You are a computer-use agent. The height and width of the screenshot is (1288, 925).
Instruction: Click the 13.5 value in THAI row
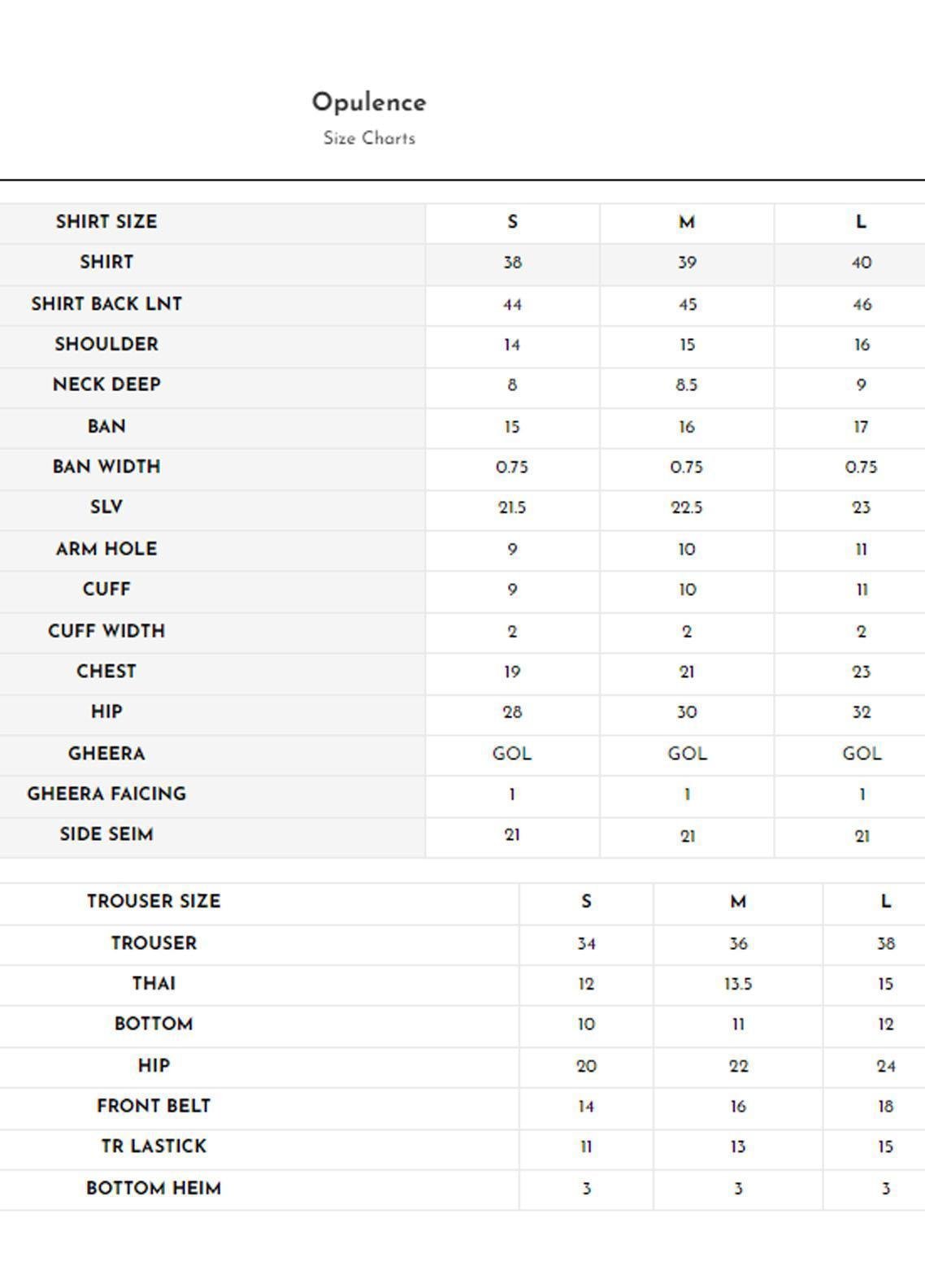click(x=738, y=985)
